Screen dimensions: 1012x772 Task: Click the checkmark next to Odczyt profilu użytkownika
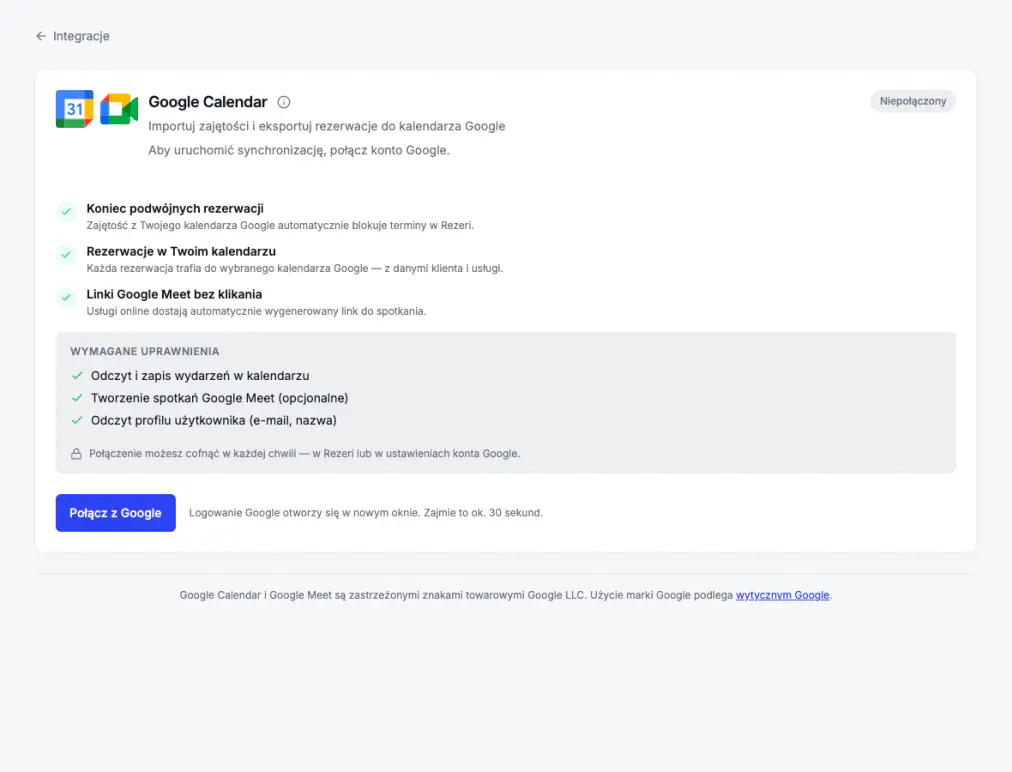77,420
